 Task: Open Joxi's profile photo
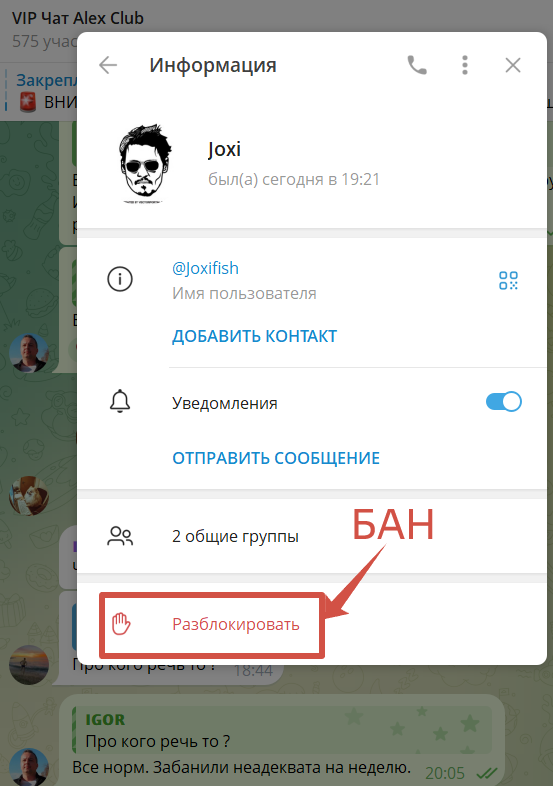(x=144, y=164)
